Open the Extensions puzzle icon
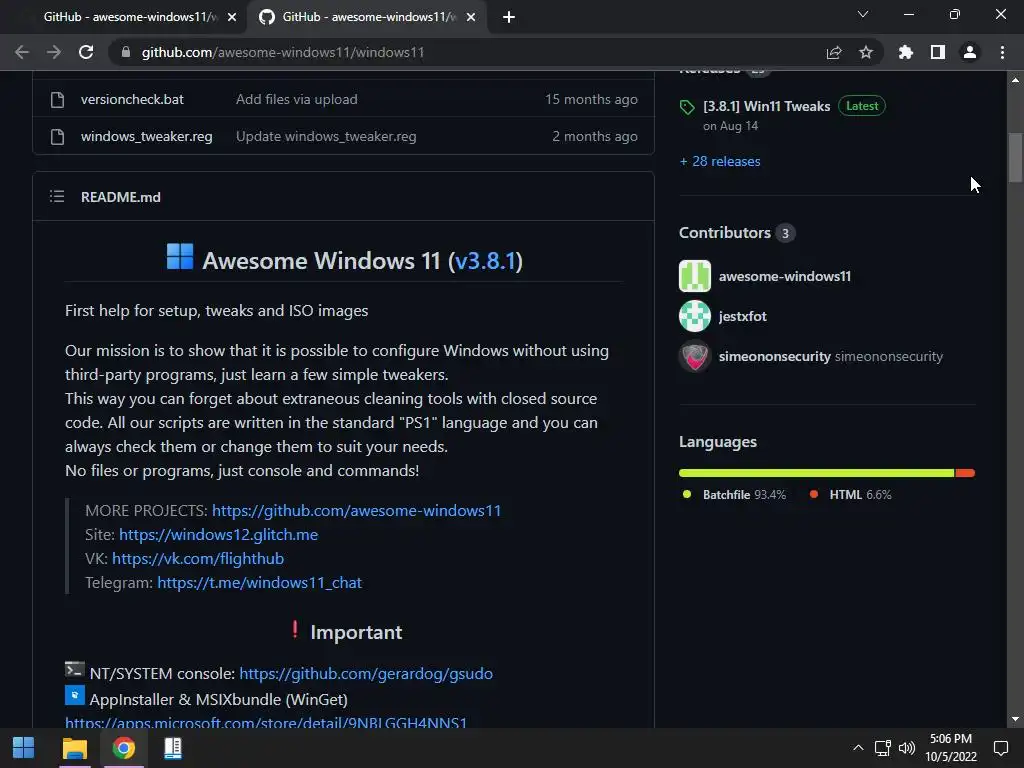Screen dimensions: 1024x768 905,52
